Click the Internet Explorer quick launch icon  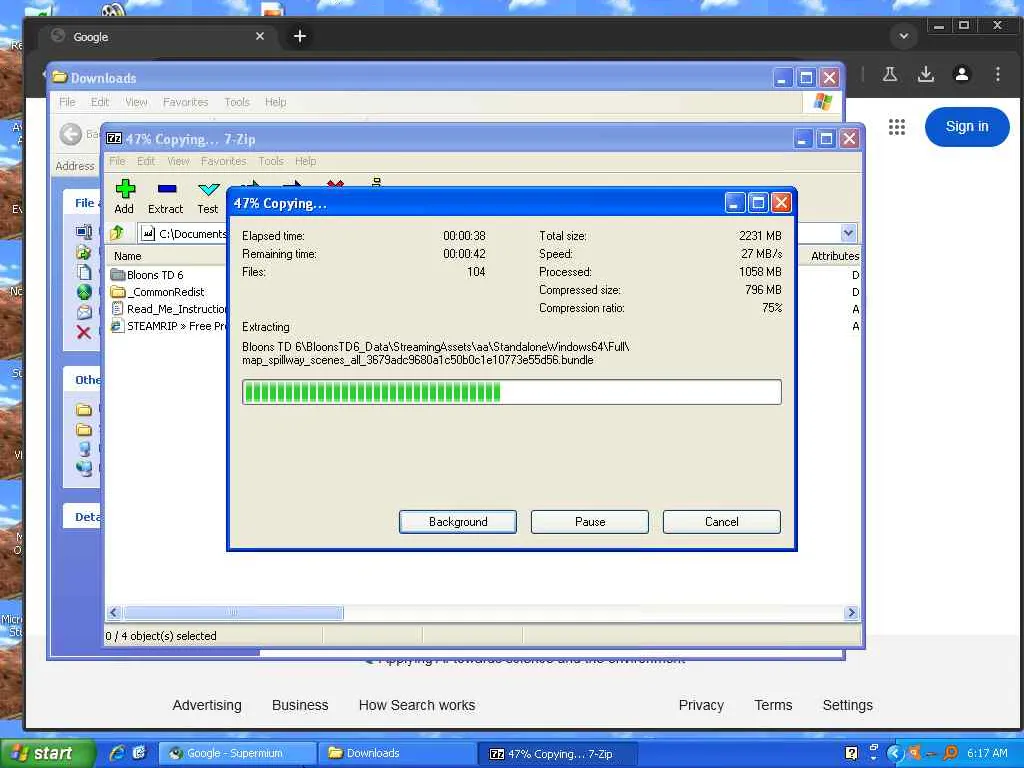coord(118,753)
